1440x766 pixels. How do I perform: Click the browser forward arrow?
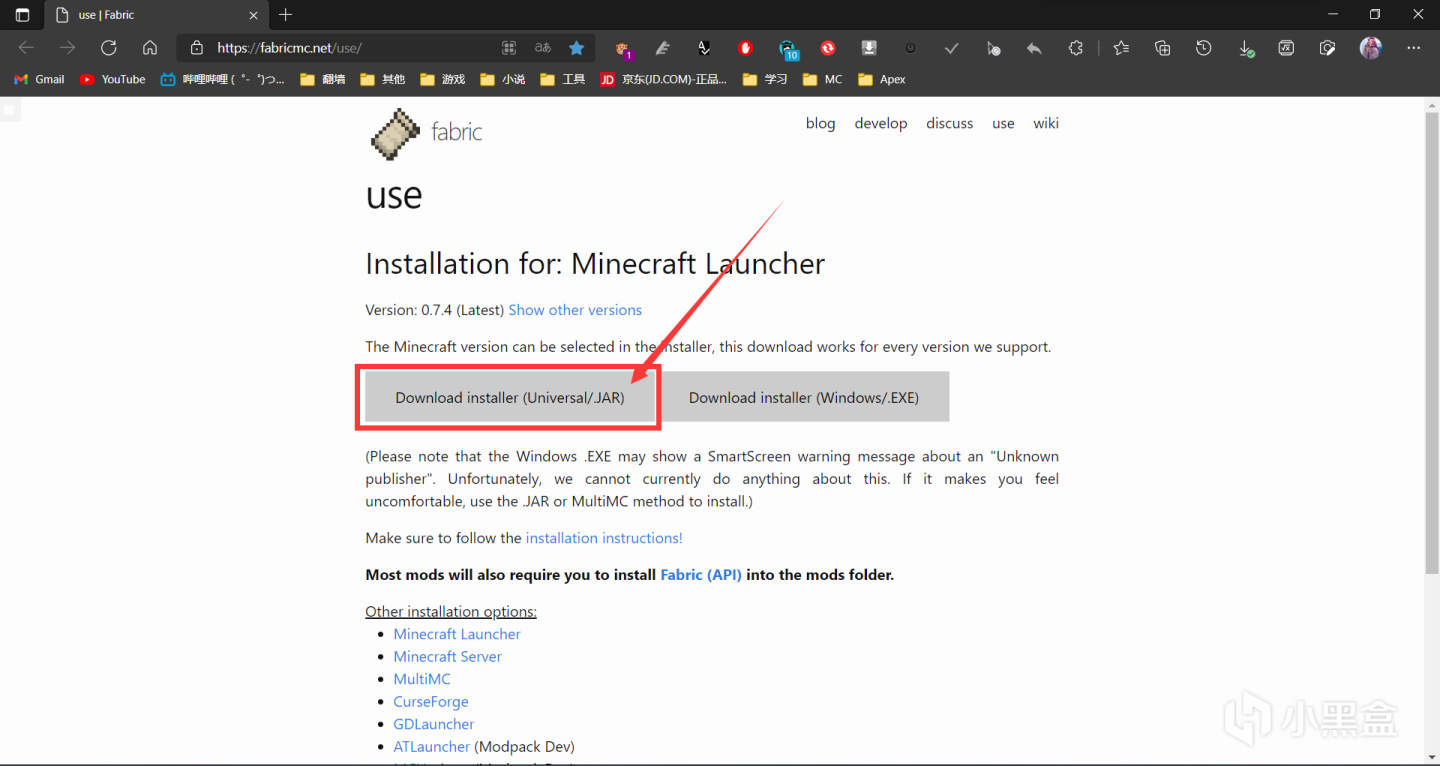67,48
